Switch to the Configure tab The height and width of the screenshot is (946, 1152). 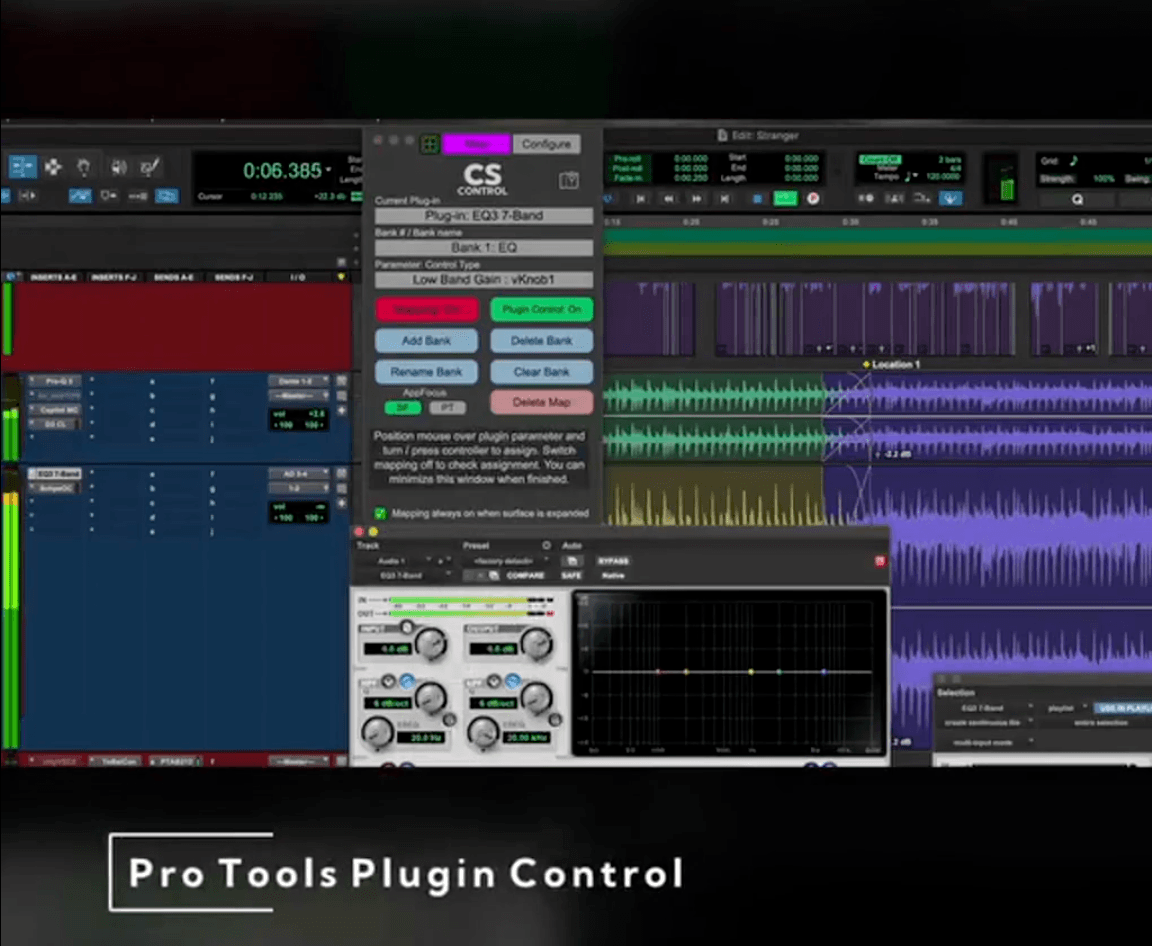(x=546, y=144)
